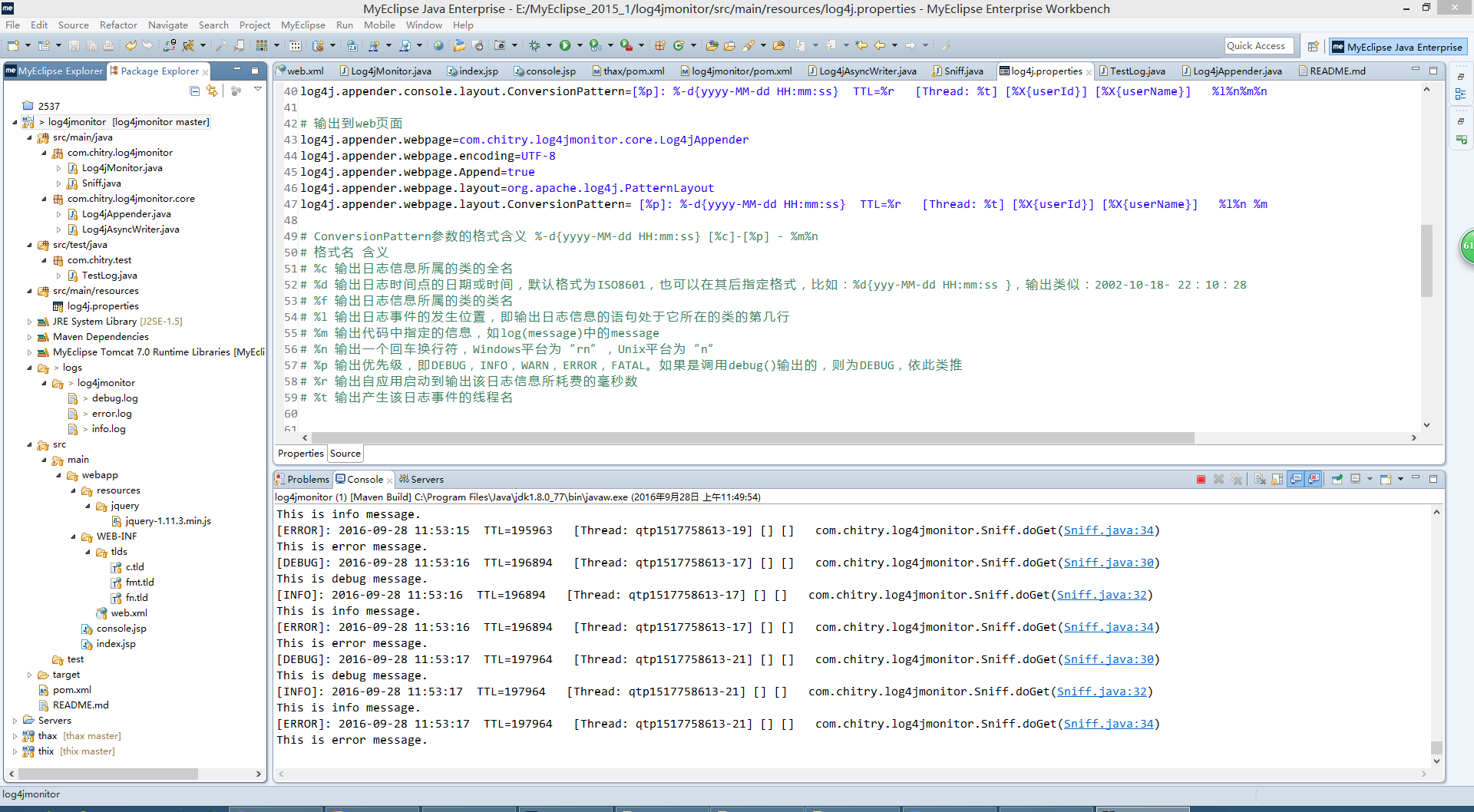Screen dimensions: 1474x812
Task: Open the Window menu
Action: 424,25
